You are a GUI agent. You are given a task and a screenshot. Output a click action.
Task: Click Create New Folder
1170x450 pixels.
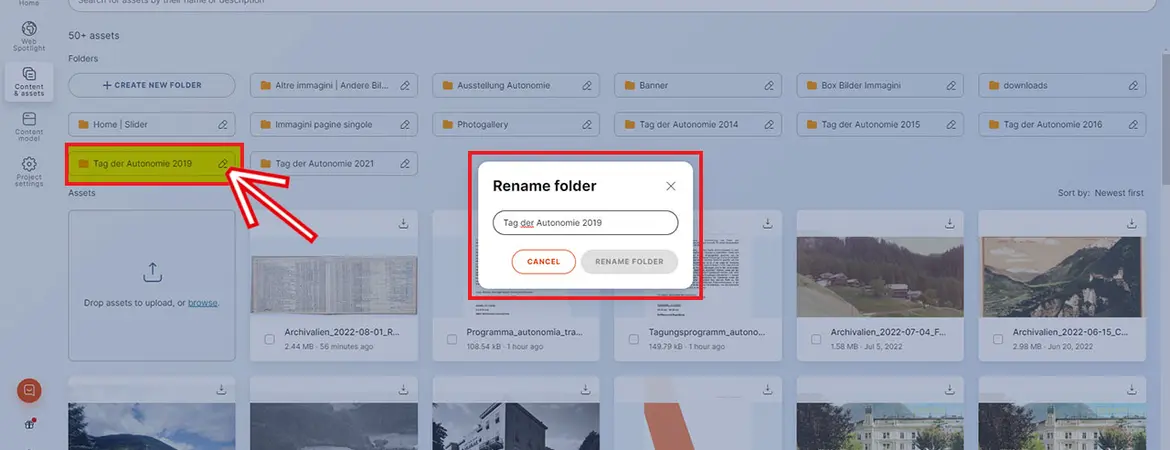click(152, 86)
